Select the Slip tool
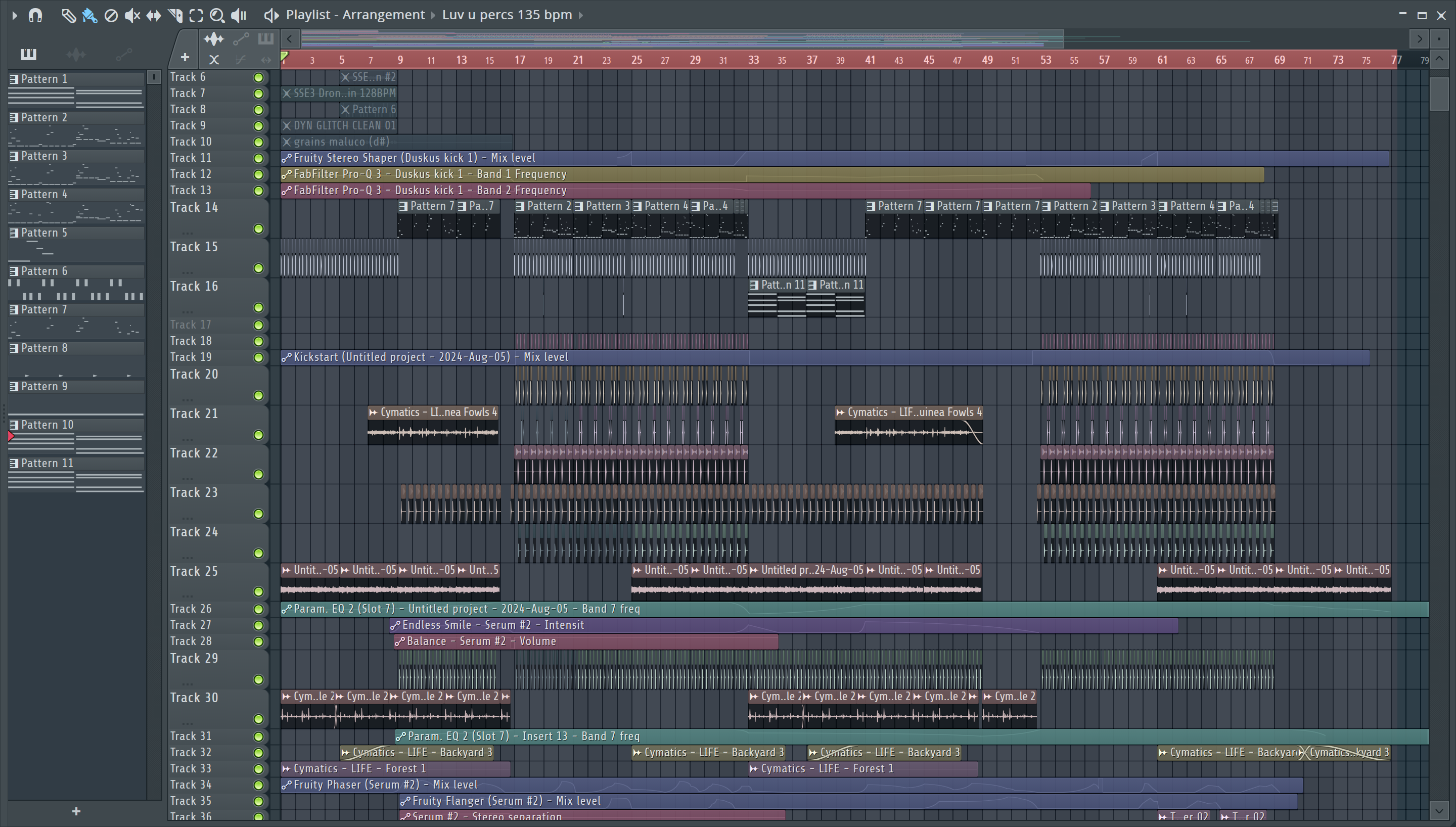Image resolution: width=1456 pixels, height=827 pixels. tap(153, 15)
